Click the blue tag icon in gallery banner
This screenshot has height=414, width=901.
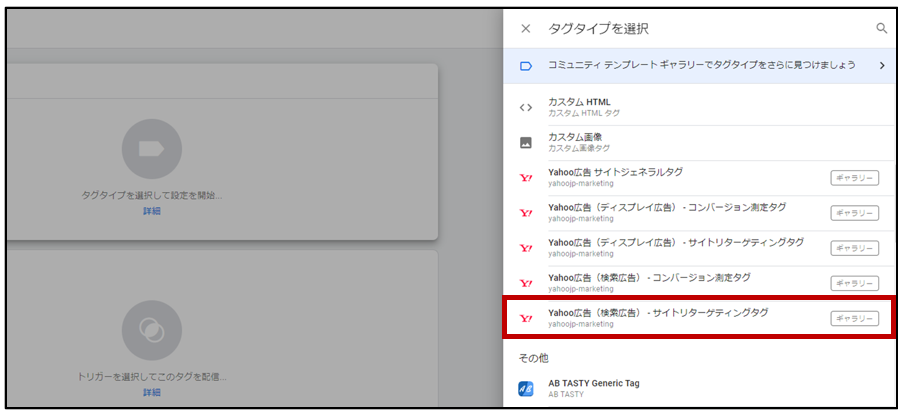[x=526, y=66]
